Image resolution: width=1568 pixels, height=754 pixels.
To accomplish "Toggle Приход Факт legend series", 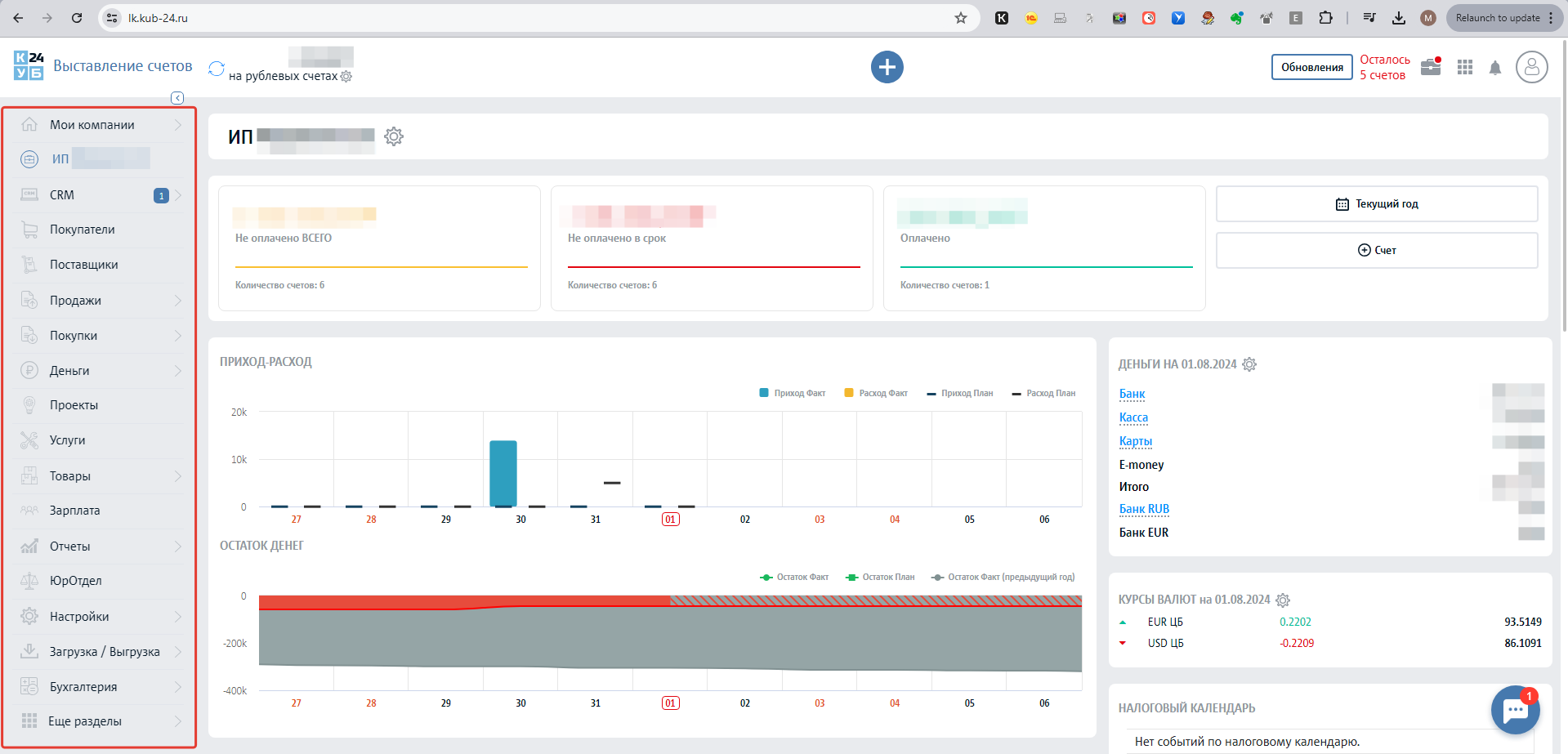I will pyautogui.click(x=793, y=393).
